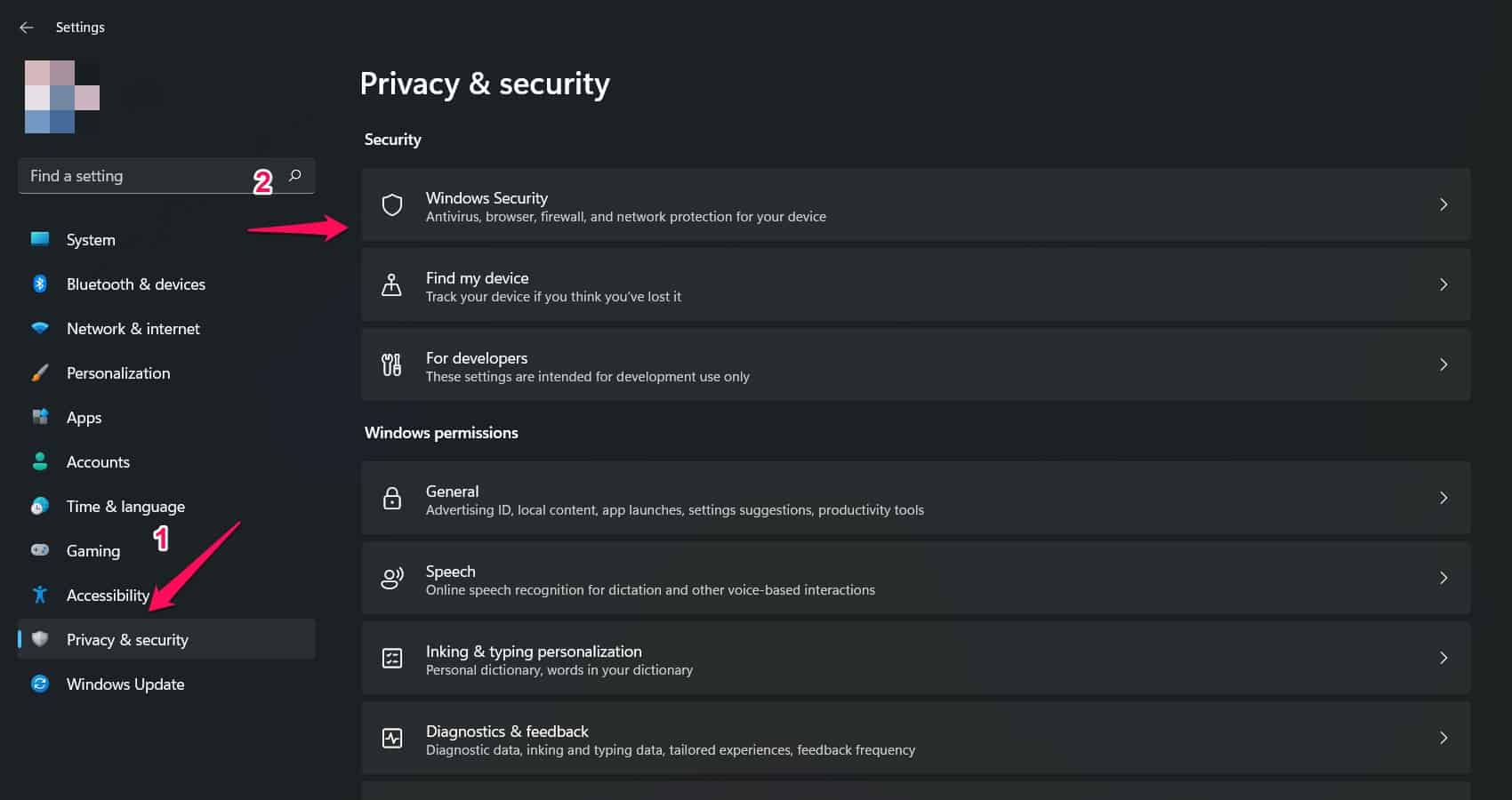Click the Speech recognition icon
The width and height of the screenshot is (1512, 800).
point(392,579)
